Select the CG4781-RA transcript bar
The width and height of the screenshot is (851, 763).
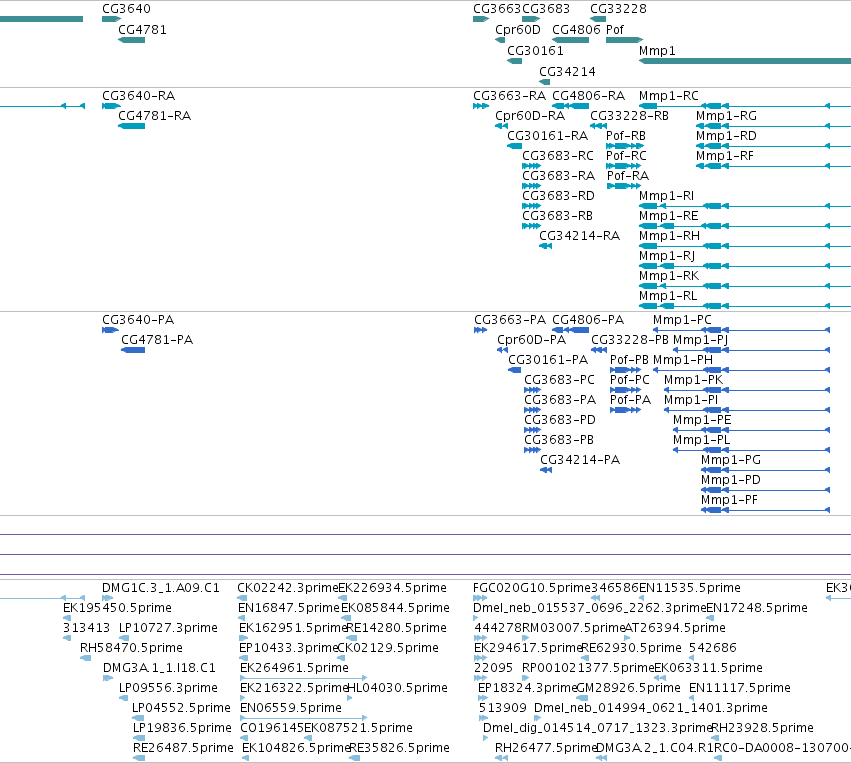(131, 126)
